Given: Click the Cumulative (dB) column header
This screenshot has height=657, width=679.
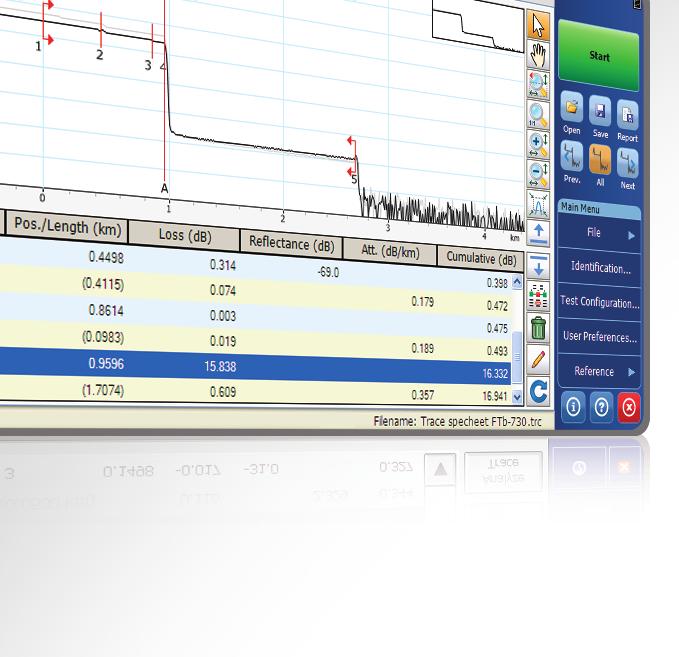Looking at the screenshot, I should pyautogui.click(x=481, y=259).
